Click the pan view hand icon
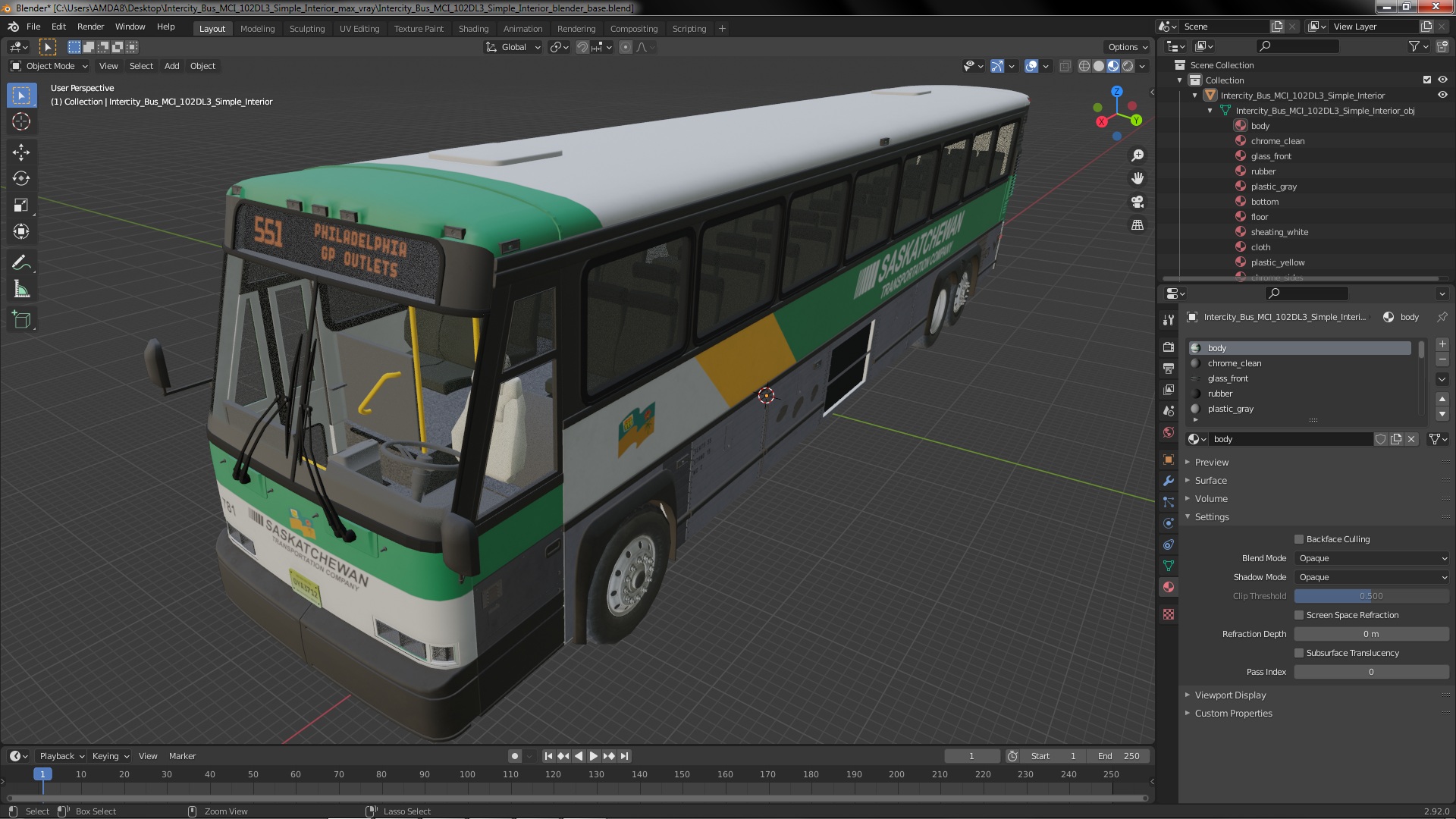This screenshot has width=1456, height=819. (x=1137, y=178)
